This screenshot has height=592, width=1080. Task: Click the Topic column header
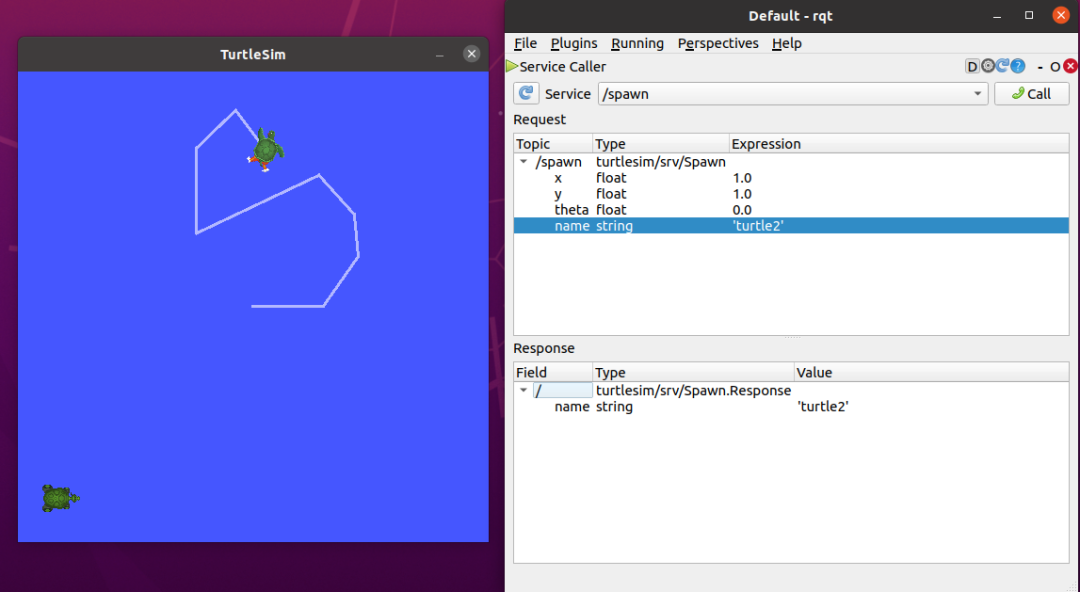tap(553, 143)
